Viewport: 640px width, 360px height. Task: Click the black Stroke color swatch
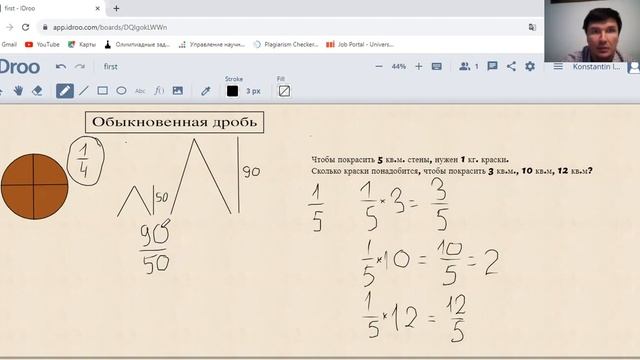click(x=232, y=91)
